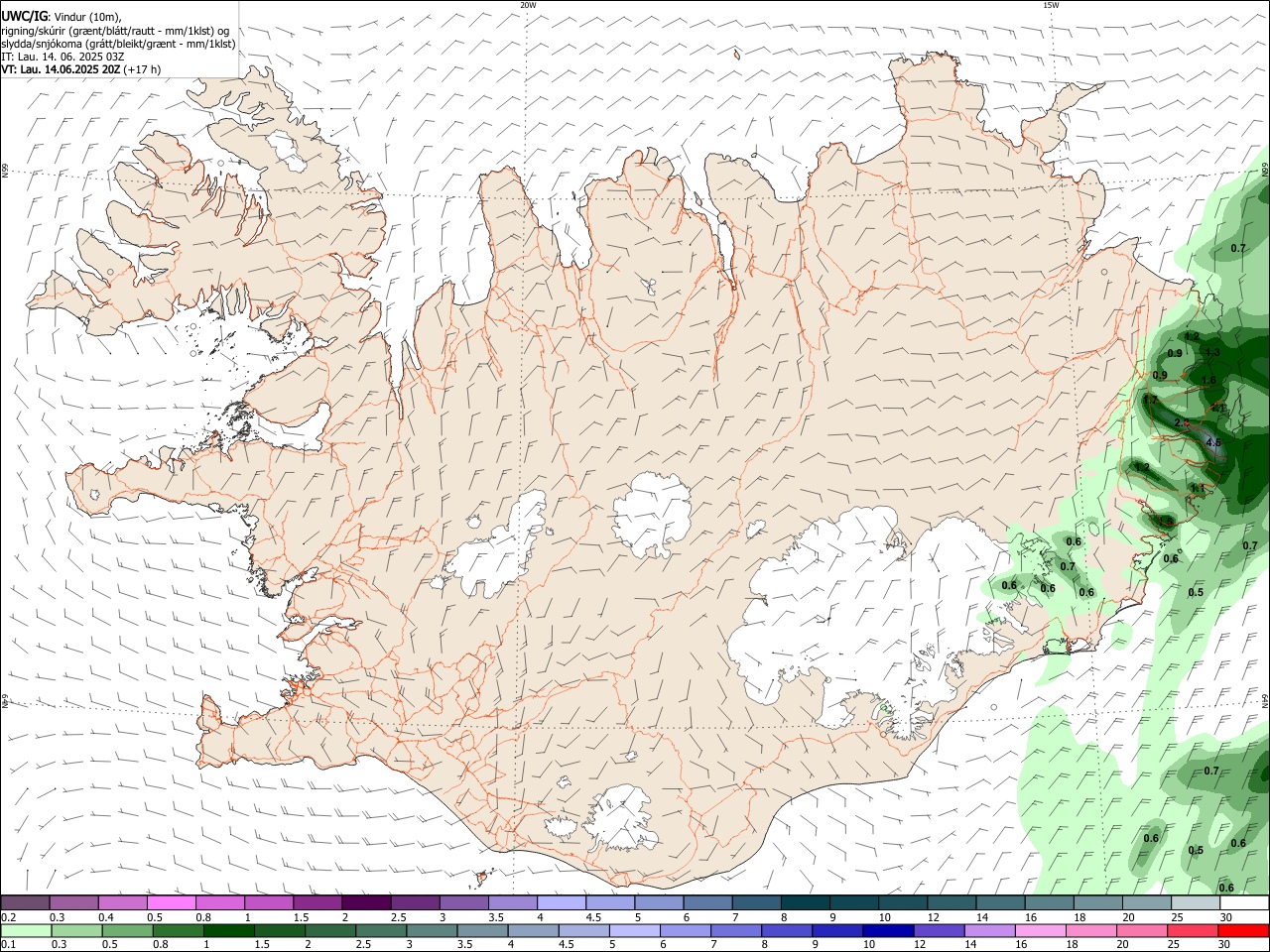The height and width of the screenshot is (952, 1270).
Task: Select the 0.4 pink-purple swatch, upper legend row
Action: point(122,902)
